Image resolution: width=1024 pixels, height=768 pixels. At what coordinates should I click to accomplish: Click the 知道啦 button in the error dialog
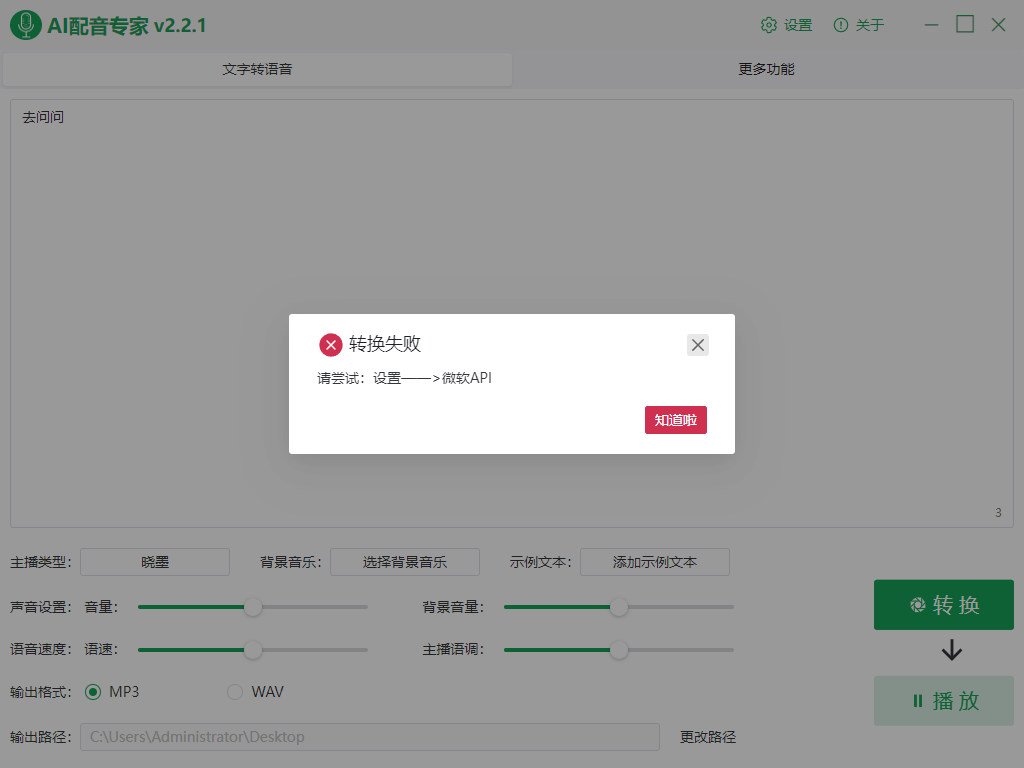pos(675,420)
